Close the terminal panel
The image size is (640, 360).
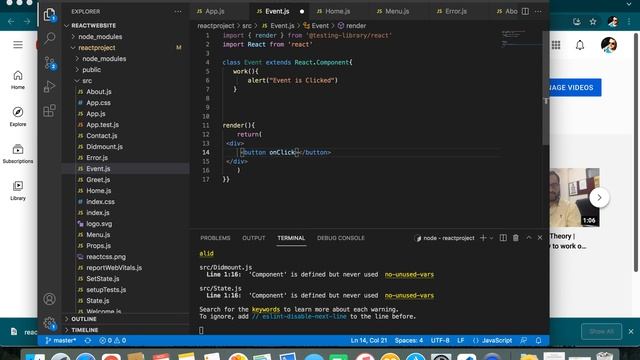540,238
